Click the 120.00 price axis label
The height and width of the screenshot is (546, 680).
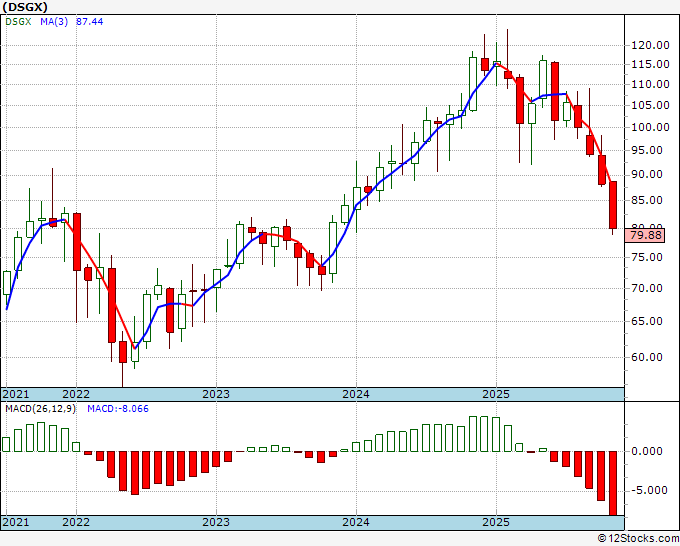click(649, 46)
